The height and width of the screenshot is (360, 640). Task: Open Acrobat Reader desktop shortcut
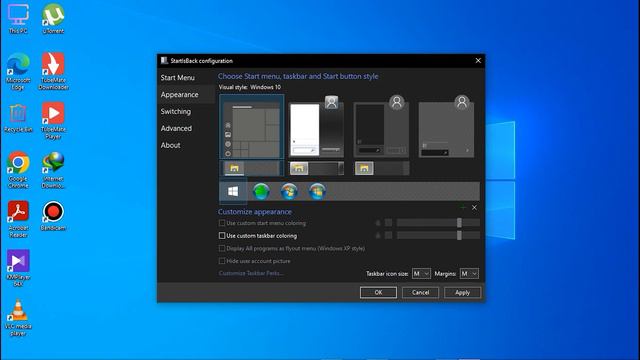coord(18,219)
